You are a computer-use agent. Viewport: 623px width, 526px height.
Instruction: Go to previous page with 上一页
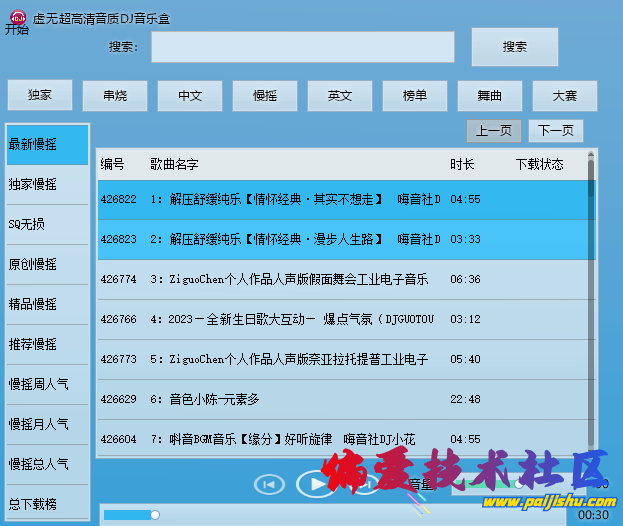494,131
